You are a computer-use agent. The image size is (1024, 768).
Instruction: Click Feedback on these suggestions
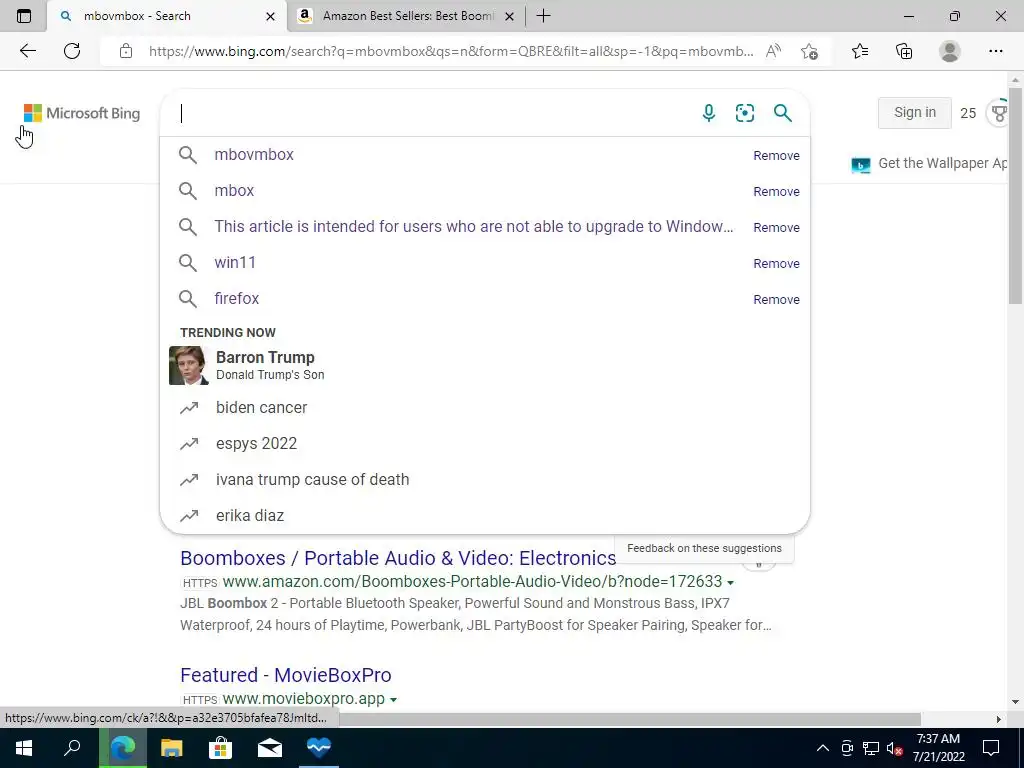704,549
